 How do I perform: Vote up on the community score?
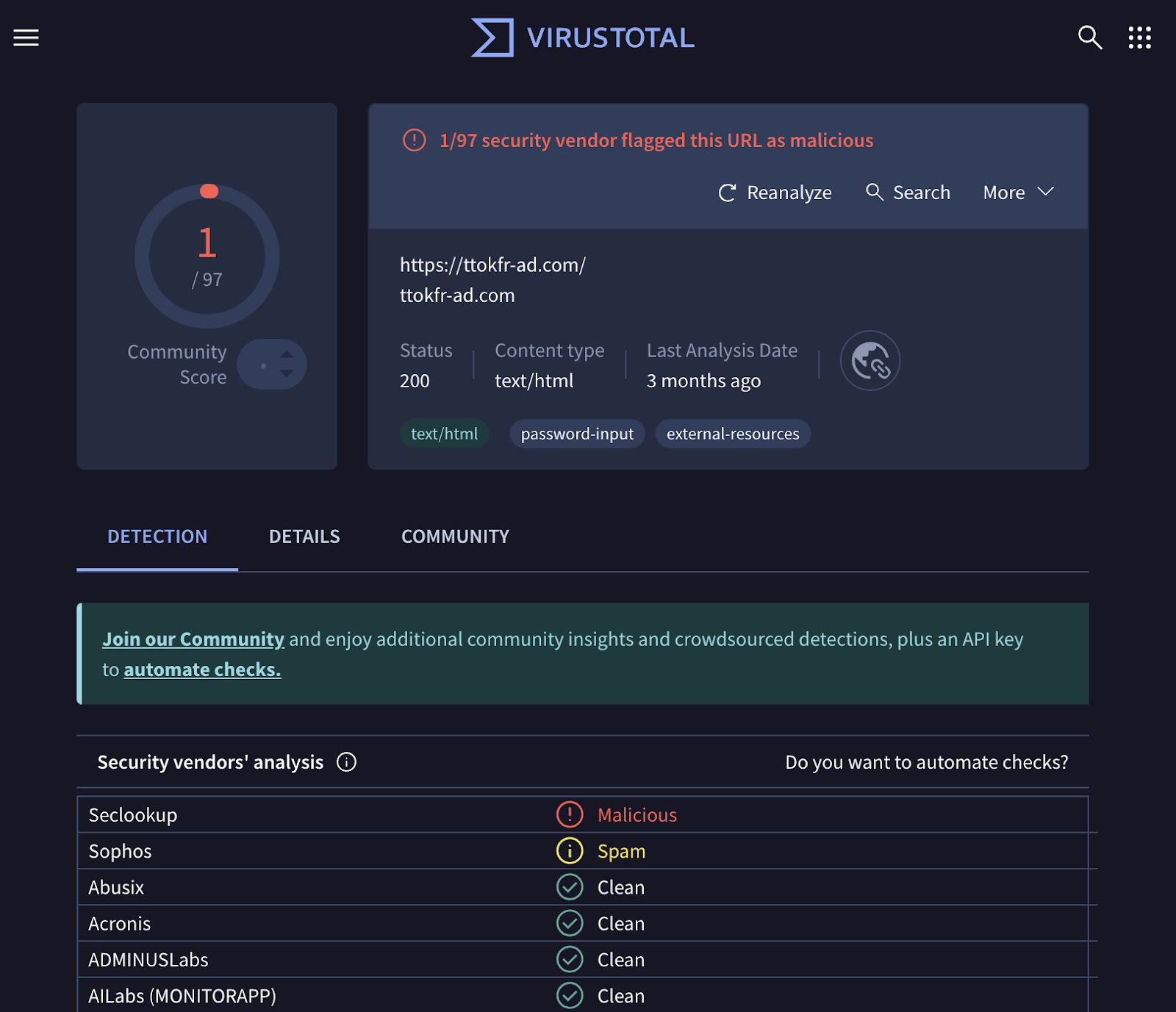pyautogui.click(x=287, y=355)
